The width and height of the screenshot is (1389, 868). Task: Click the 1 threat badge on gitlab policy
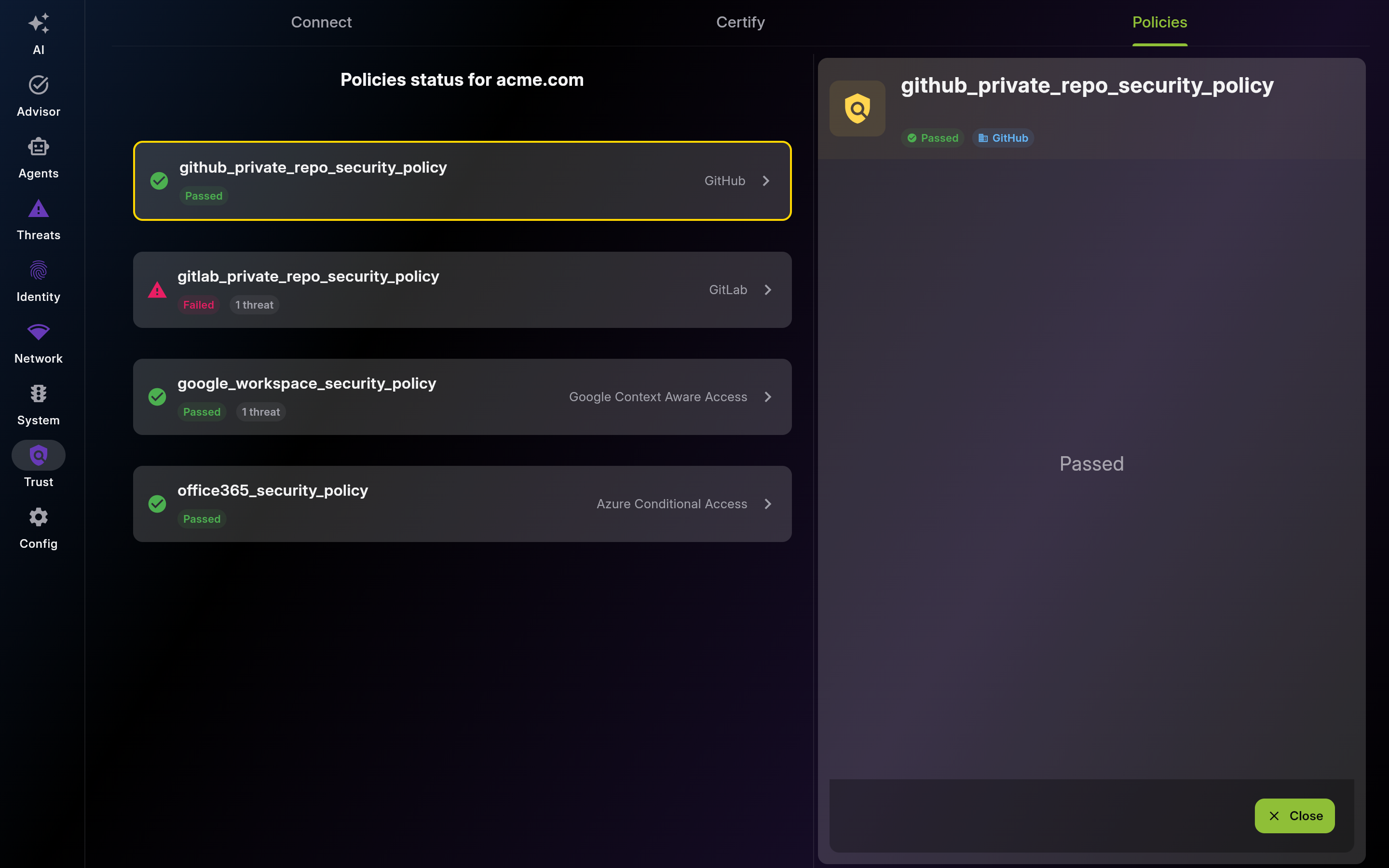point(254,305)
